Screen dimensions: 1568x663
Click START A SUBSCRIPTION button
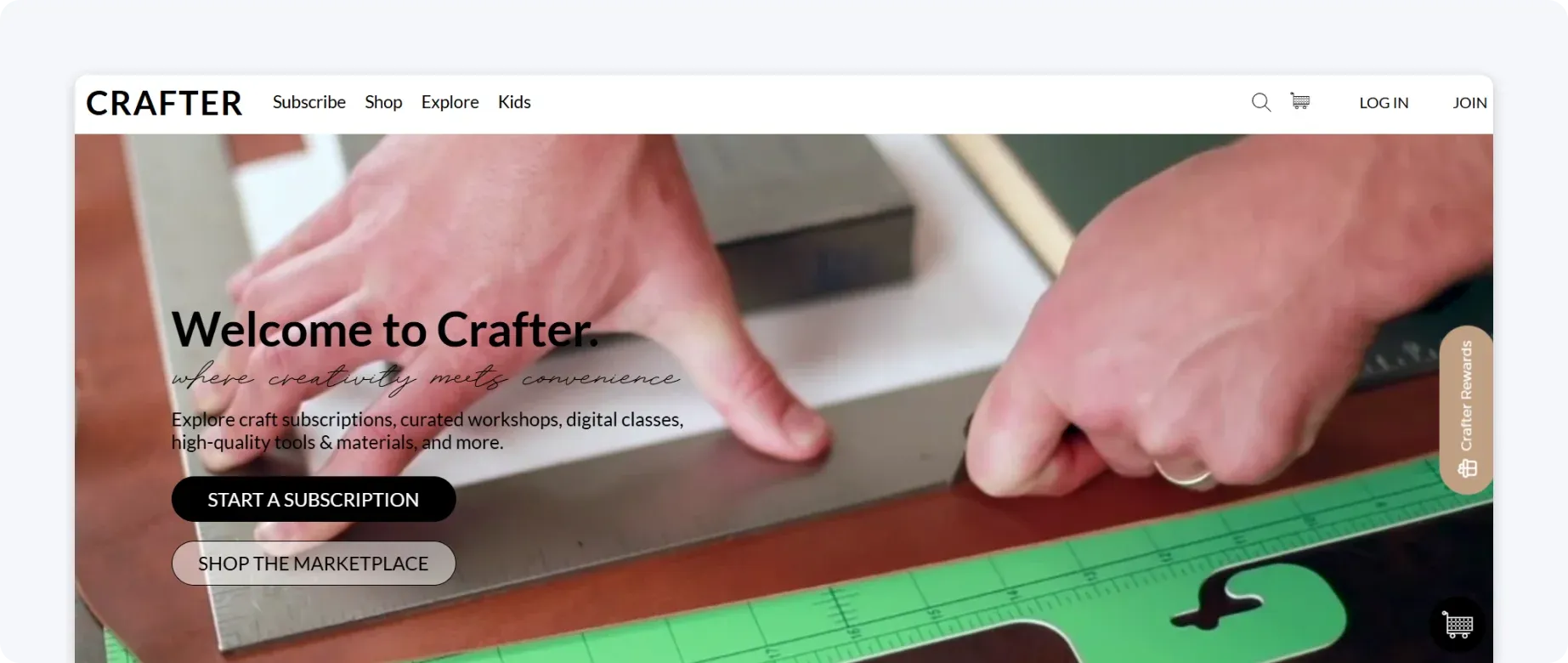(x=314, y=499)
